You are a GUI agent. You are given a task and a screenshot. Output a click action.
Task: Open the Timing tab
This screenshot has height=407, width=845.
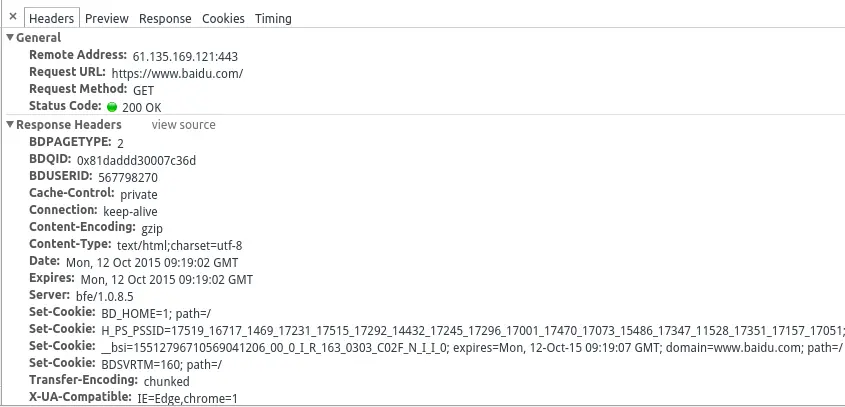273,18
